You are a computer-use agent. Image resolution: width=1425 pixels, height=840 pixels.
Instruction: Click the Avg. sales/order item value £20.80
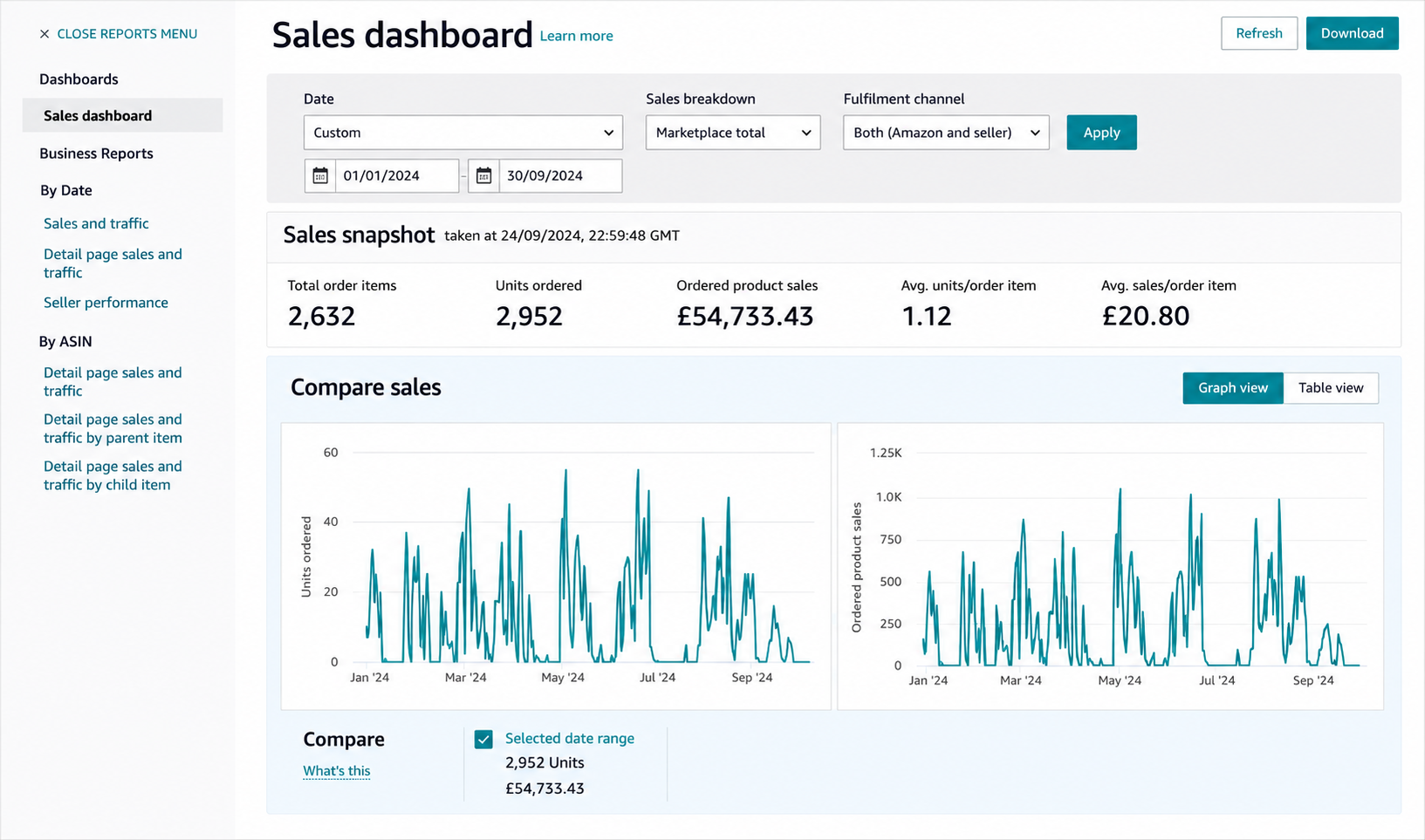coord(1146,316)
